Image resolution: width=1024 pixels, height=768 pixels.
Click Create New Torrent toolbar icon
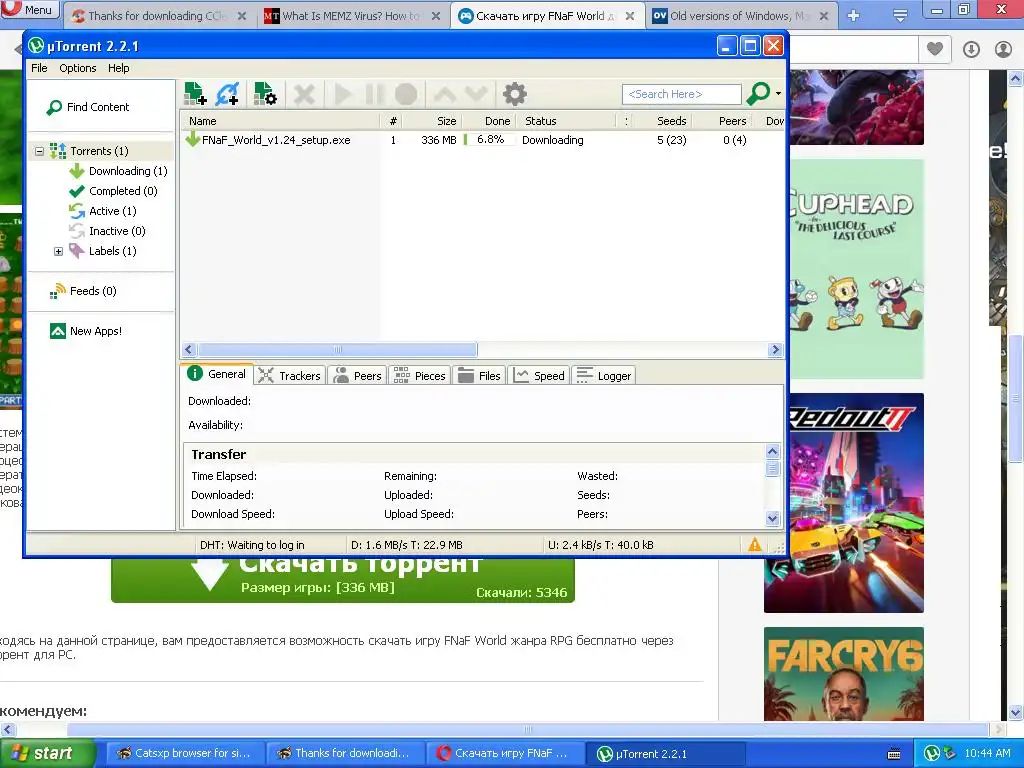click(x=265, y=94)
